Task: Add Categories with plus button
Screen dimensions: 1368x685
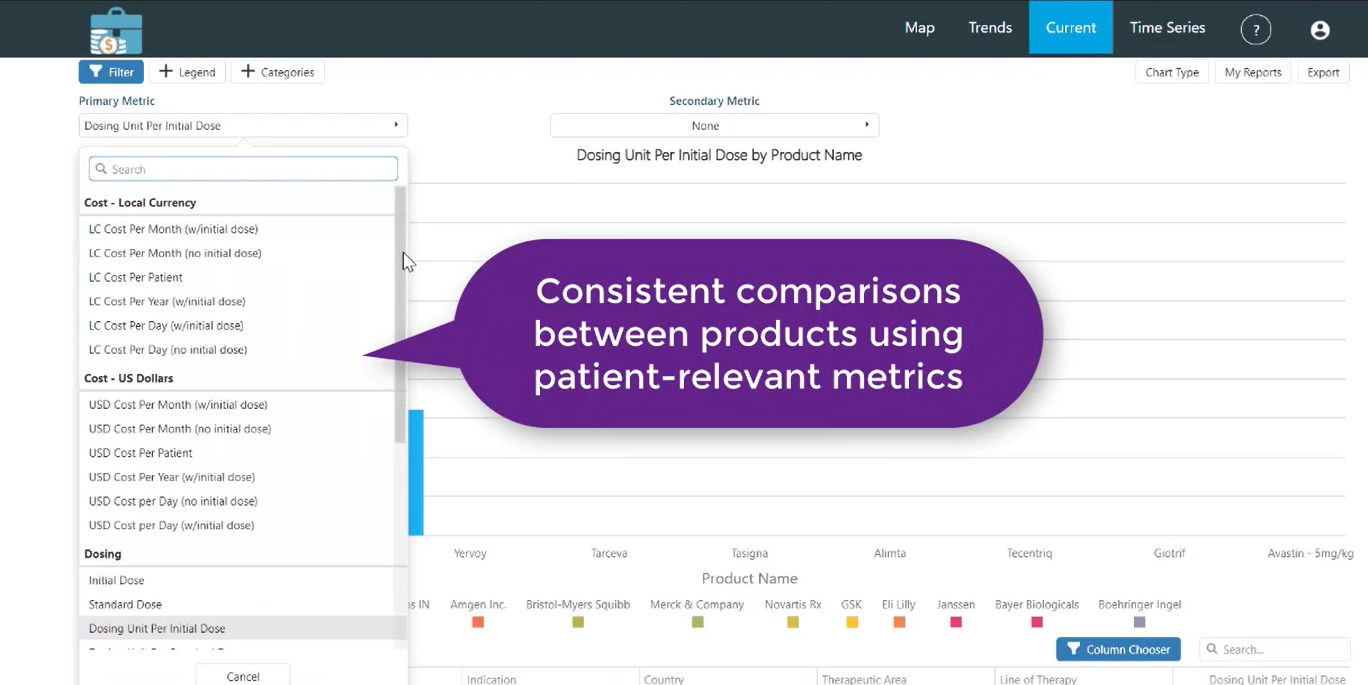Action: tap(278, 72)
